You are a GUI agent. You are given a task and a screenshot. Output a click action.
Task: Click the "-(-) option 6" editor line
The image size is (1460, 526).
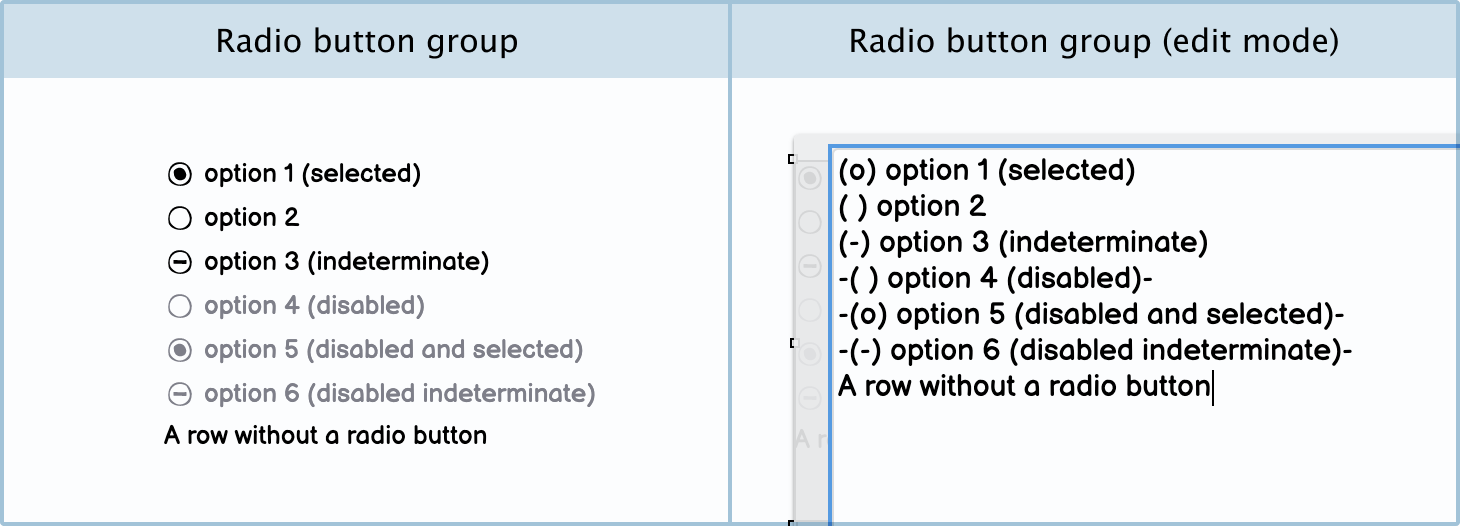1095,351
